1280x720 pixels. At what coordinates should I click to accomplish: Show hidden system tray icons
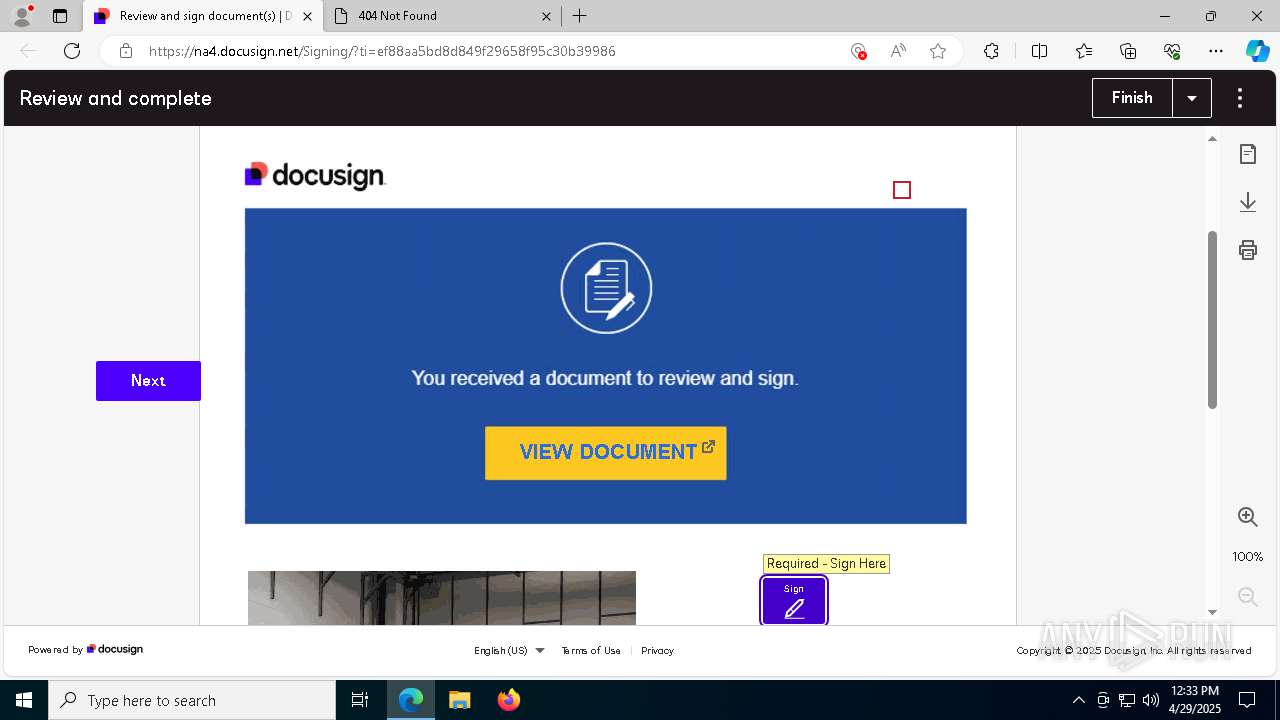[1078, 700]
